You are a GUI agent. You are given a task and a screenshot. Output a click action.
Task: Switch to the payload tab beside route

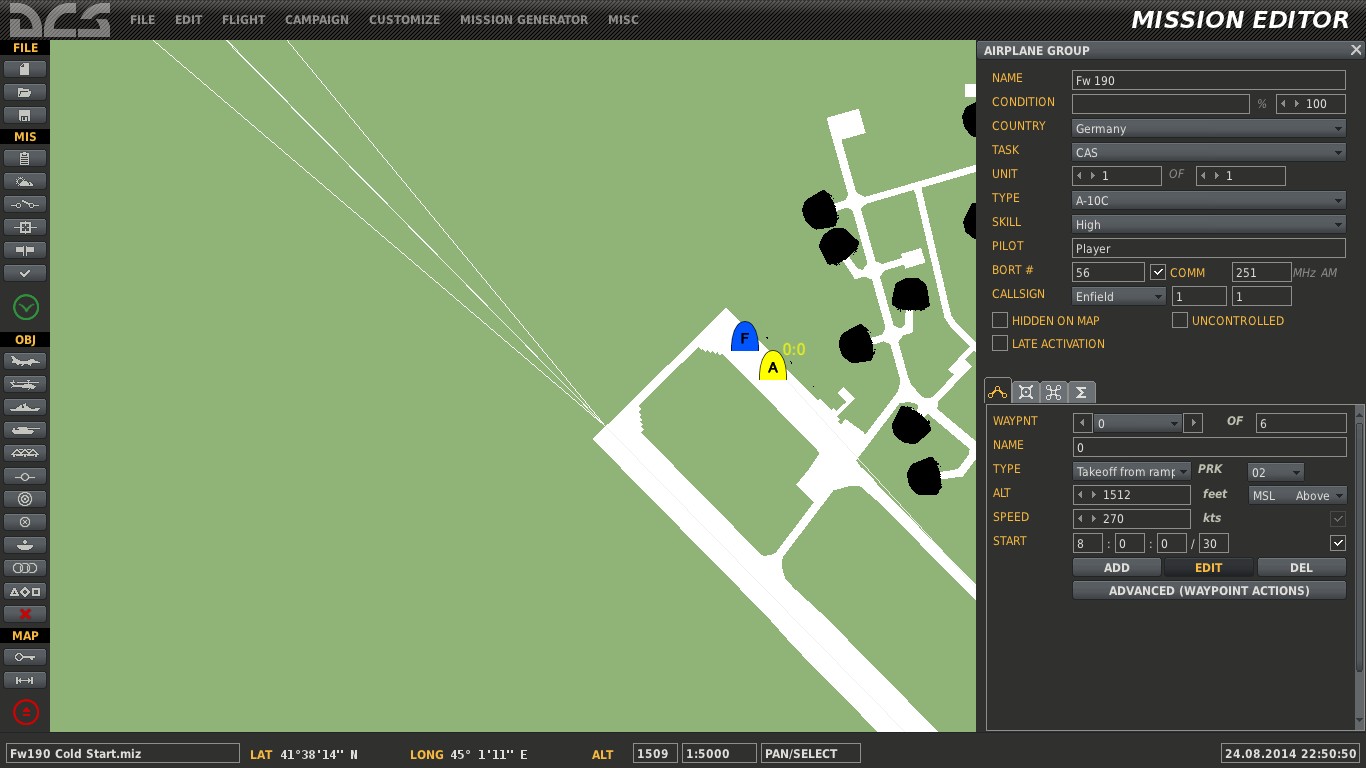point(1026,392)
